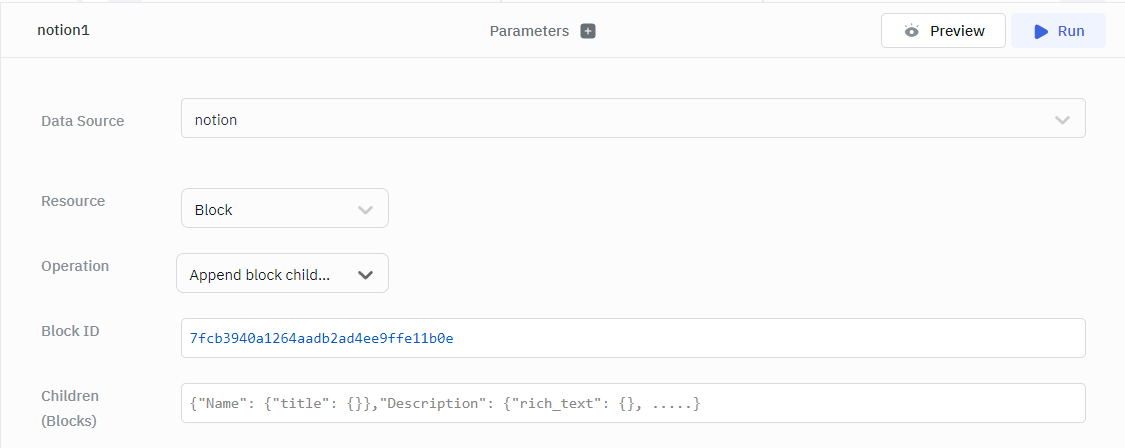Image resolution: width=1125 pixels, height=448 pixels.
Task: Click the eye icon in Preview
Action: coord(911,31)
